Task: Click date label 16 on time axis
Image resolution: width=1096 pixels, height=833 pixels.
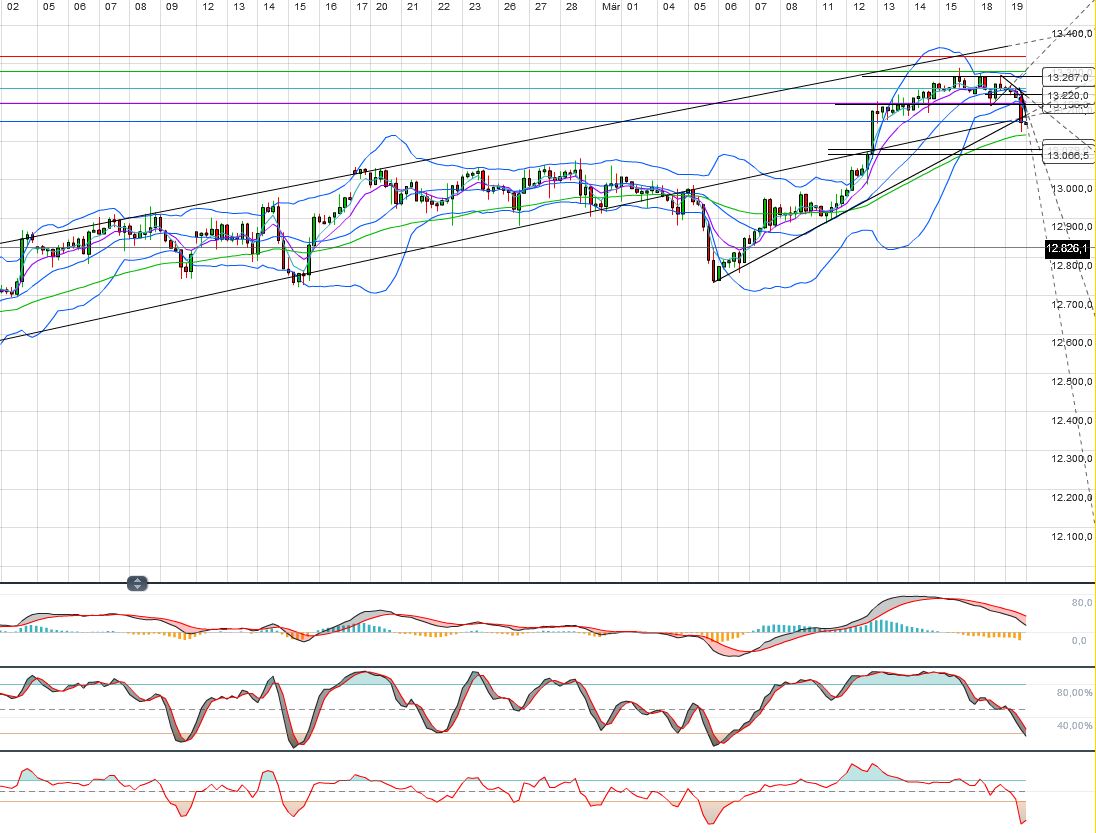Action: (x=331, y=6)
